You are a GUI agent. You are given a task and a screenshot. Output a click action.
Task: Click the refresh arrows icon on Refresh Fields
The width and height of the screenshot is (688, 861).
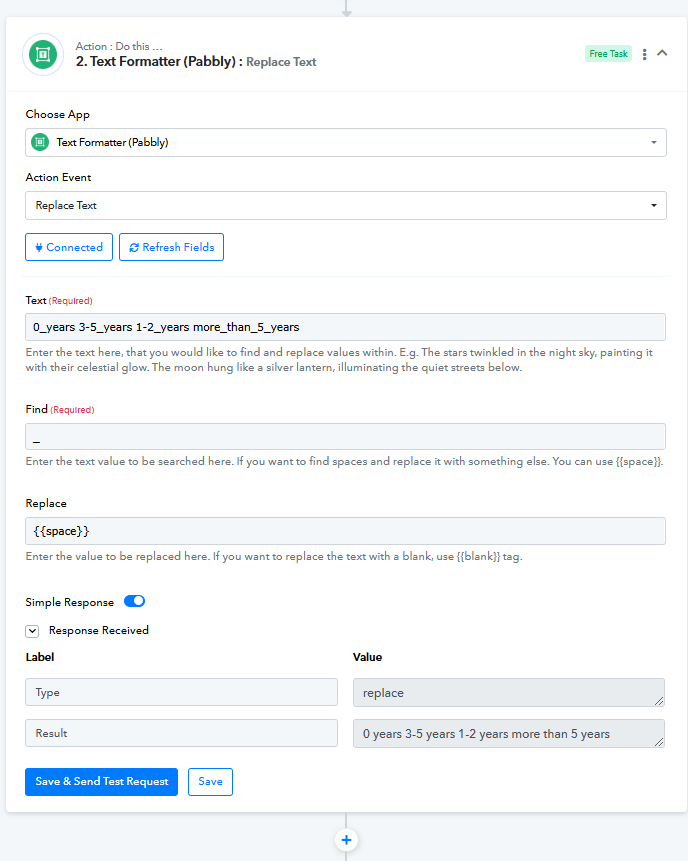(134, 248)
